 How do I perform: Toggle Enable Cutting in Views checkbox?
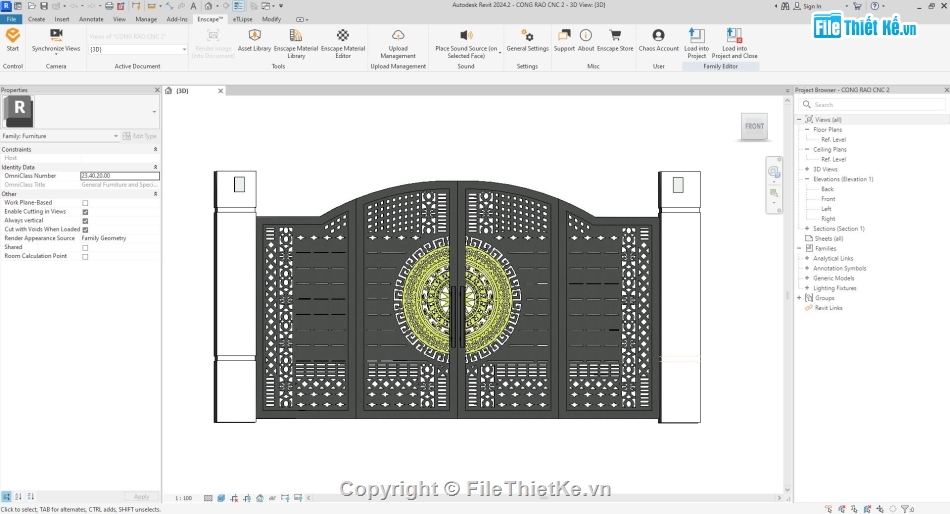pyautogui.click(x=85, y=212)
